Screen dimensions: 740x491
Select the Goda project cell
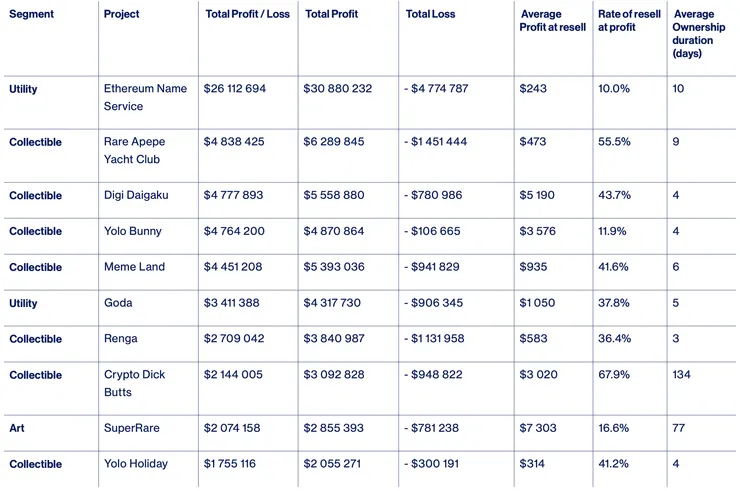(x=118, y=303)
